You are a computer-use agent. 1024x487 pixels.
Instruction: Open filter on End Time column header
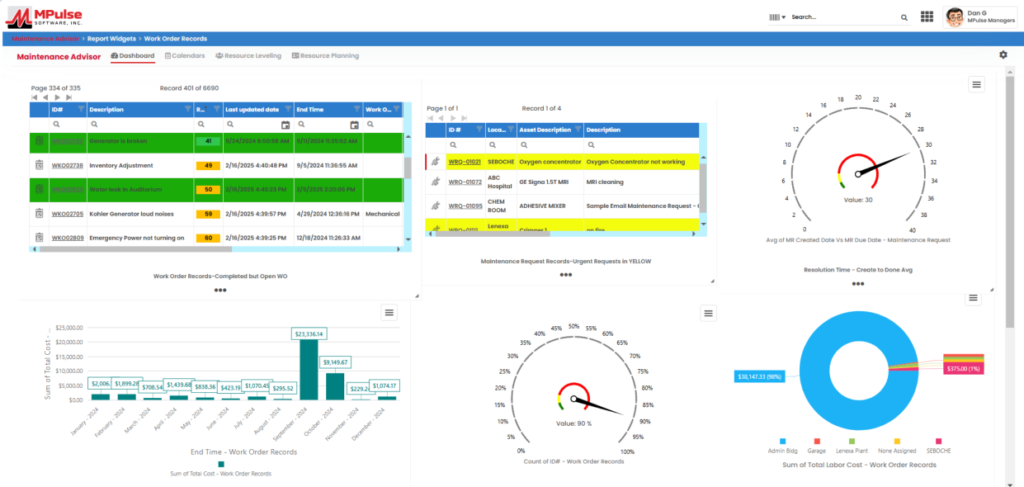click(357, 110)
